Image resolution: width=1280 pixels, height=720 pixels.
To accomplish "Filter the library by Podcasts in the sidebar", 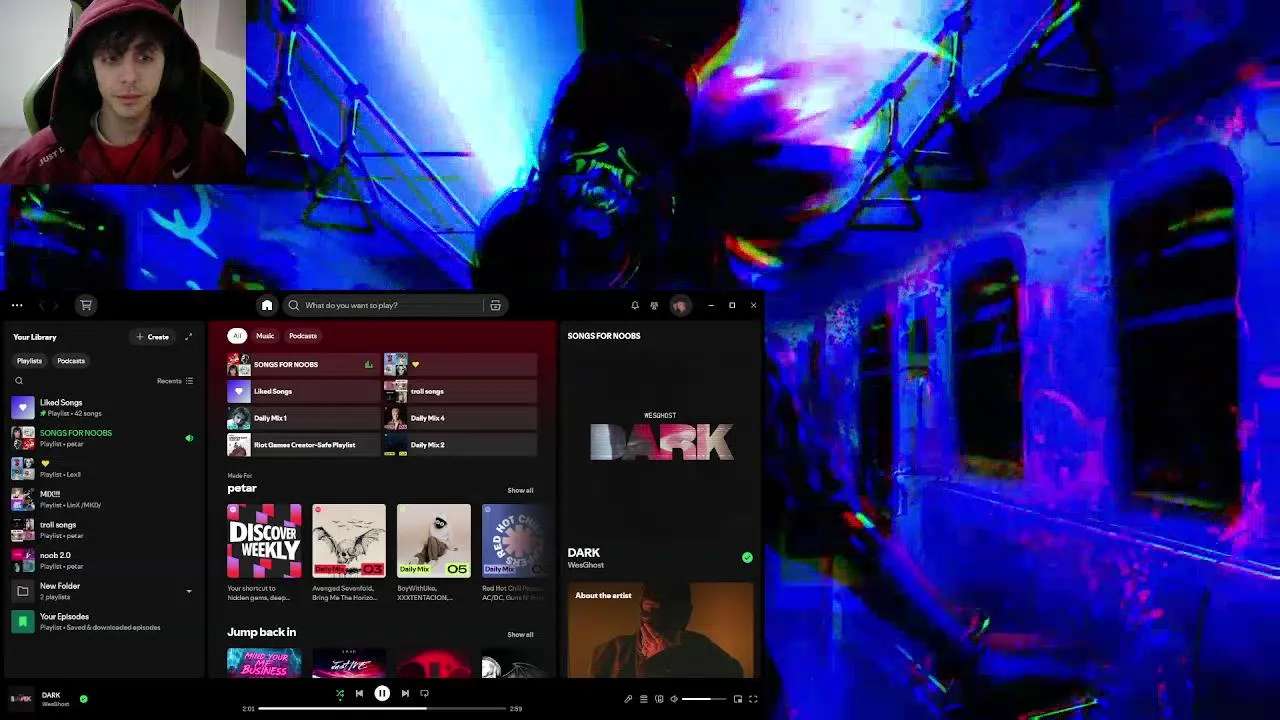I will coord(71,361).
